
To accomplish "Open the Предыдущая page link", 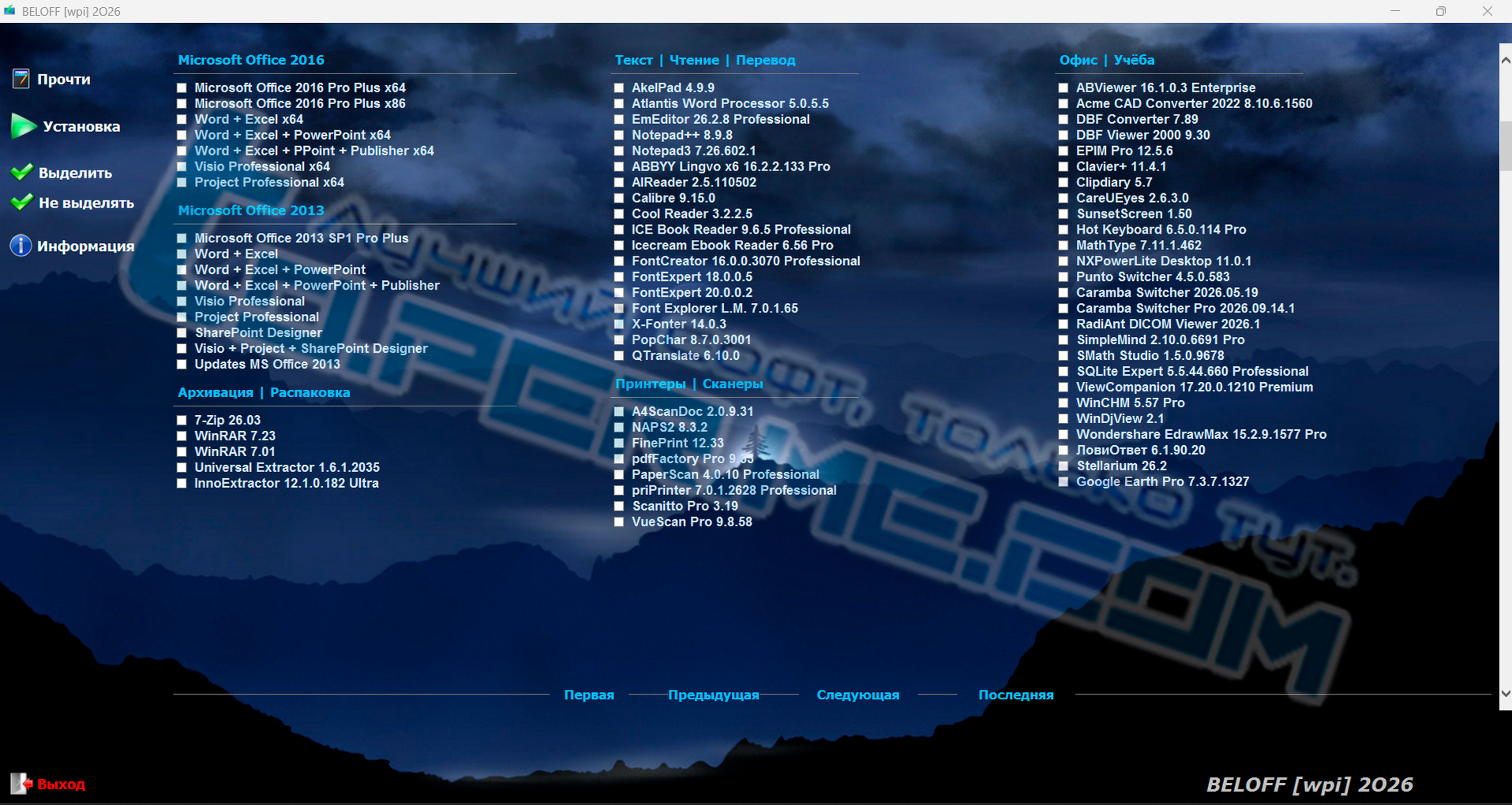I will (x=714, y=695).
